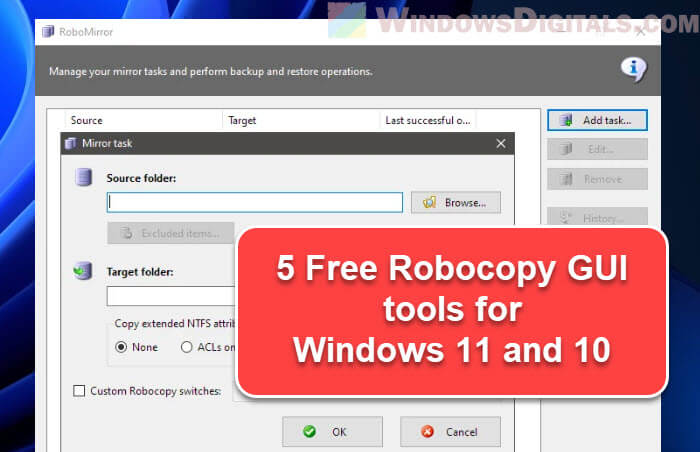Click the Add task... button

(597, 120)
